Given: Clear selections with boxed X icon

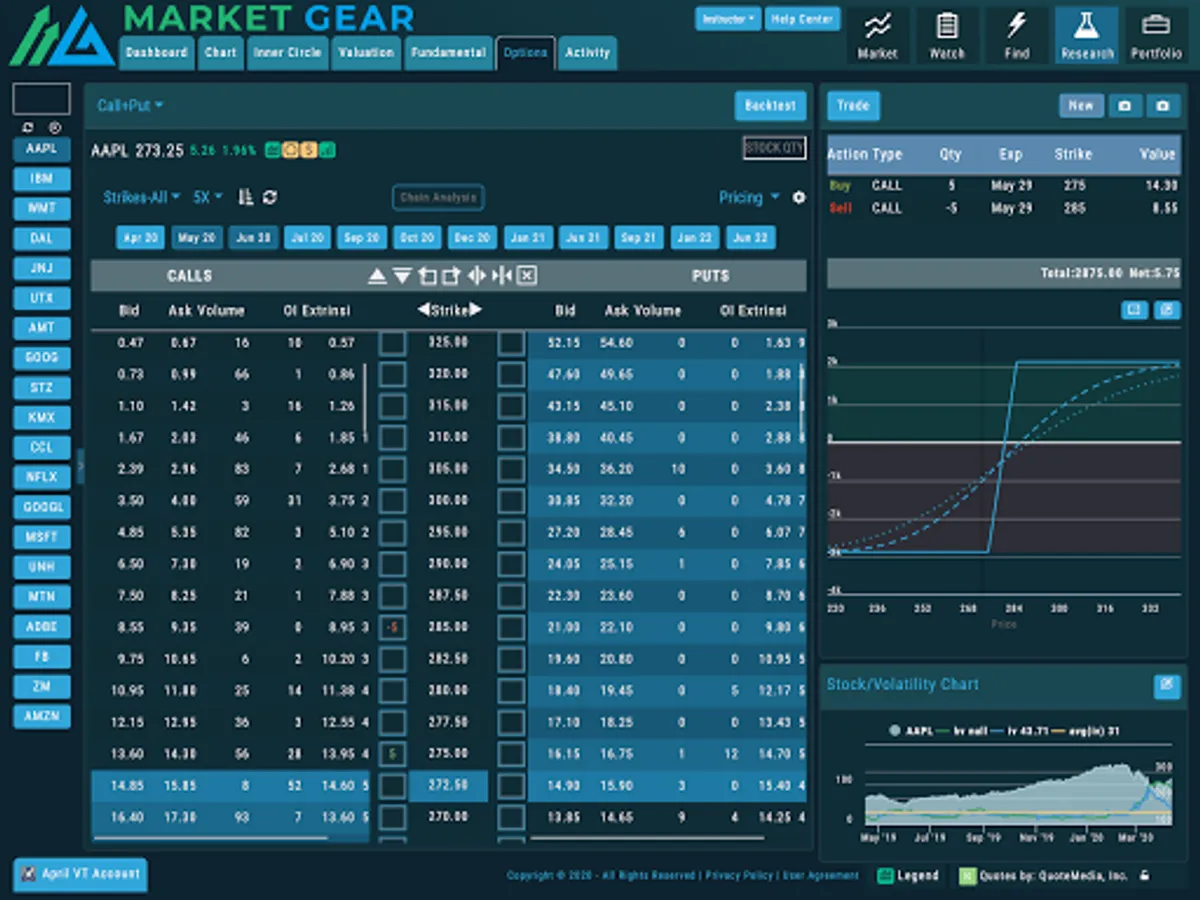Looking at the screenshot, I should coord(527,276).
